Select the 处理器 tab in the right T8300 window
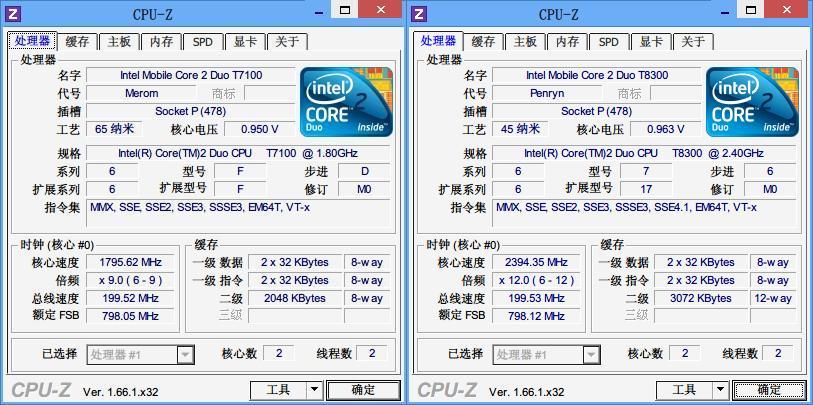Screen dimensions: 813x405 pos(438,41)
